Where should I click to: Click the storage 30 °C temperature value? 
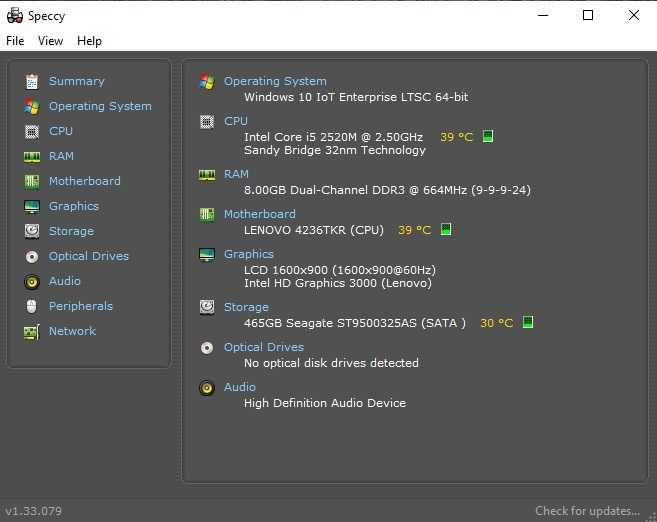pyautogui.click(x=497, y=323)
